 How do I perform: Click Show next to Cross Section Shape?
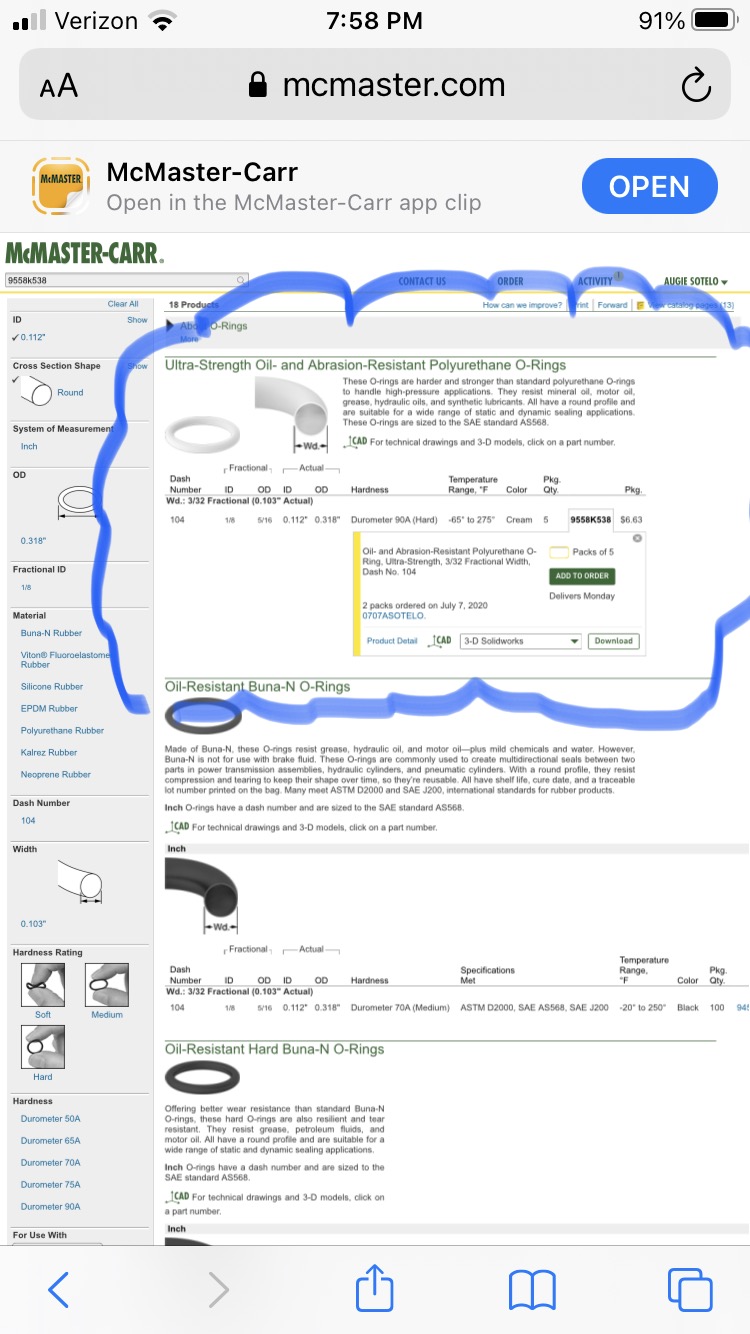click(137, 366)
